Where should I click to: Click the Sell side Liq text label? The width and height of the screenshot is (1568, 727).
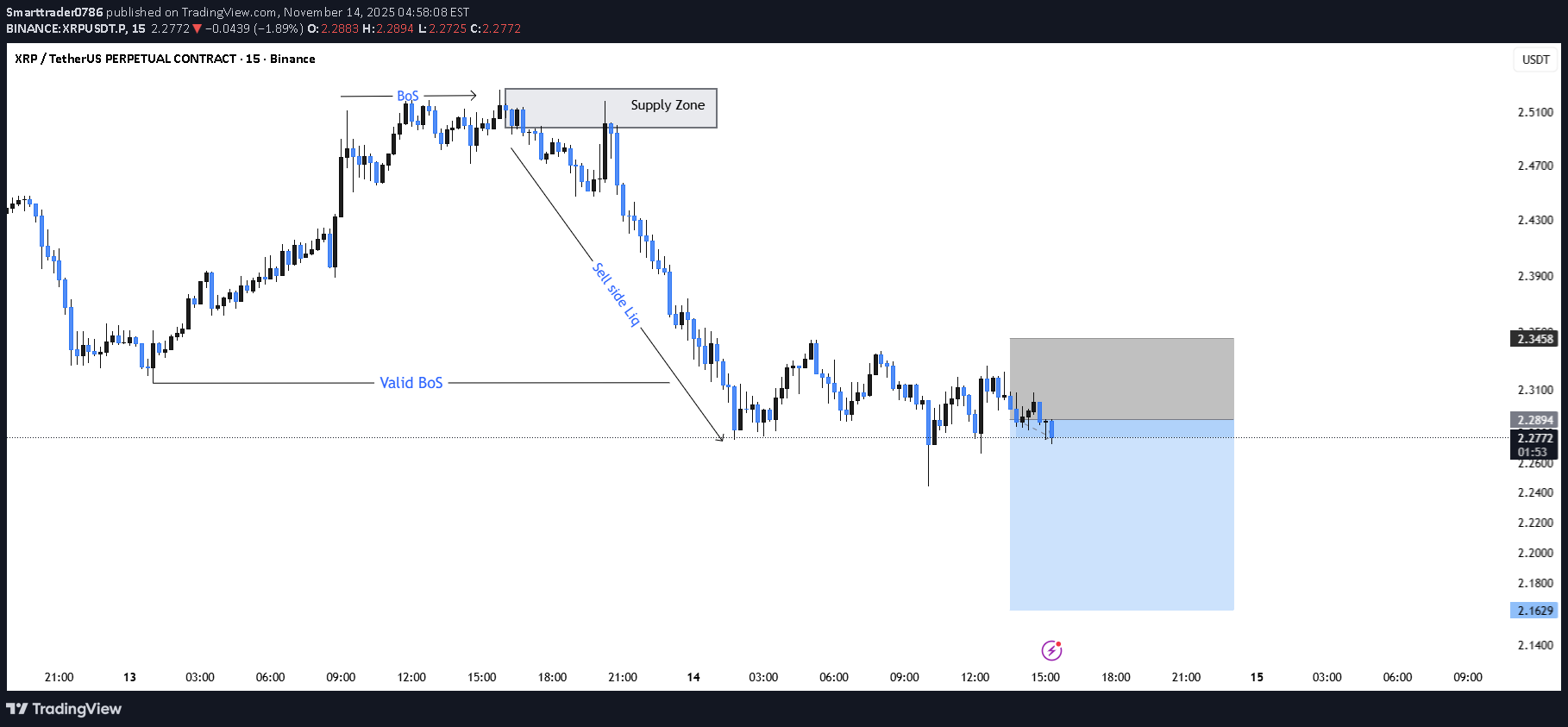click(617, 295)
